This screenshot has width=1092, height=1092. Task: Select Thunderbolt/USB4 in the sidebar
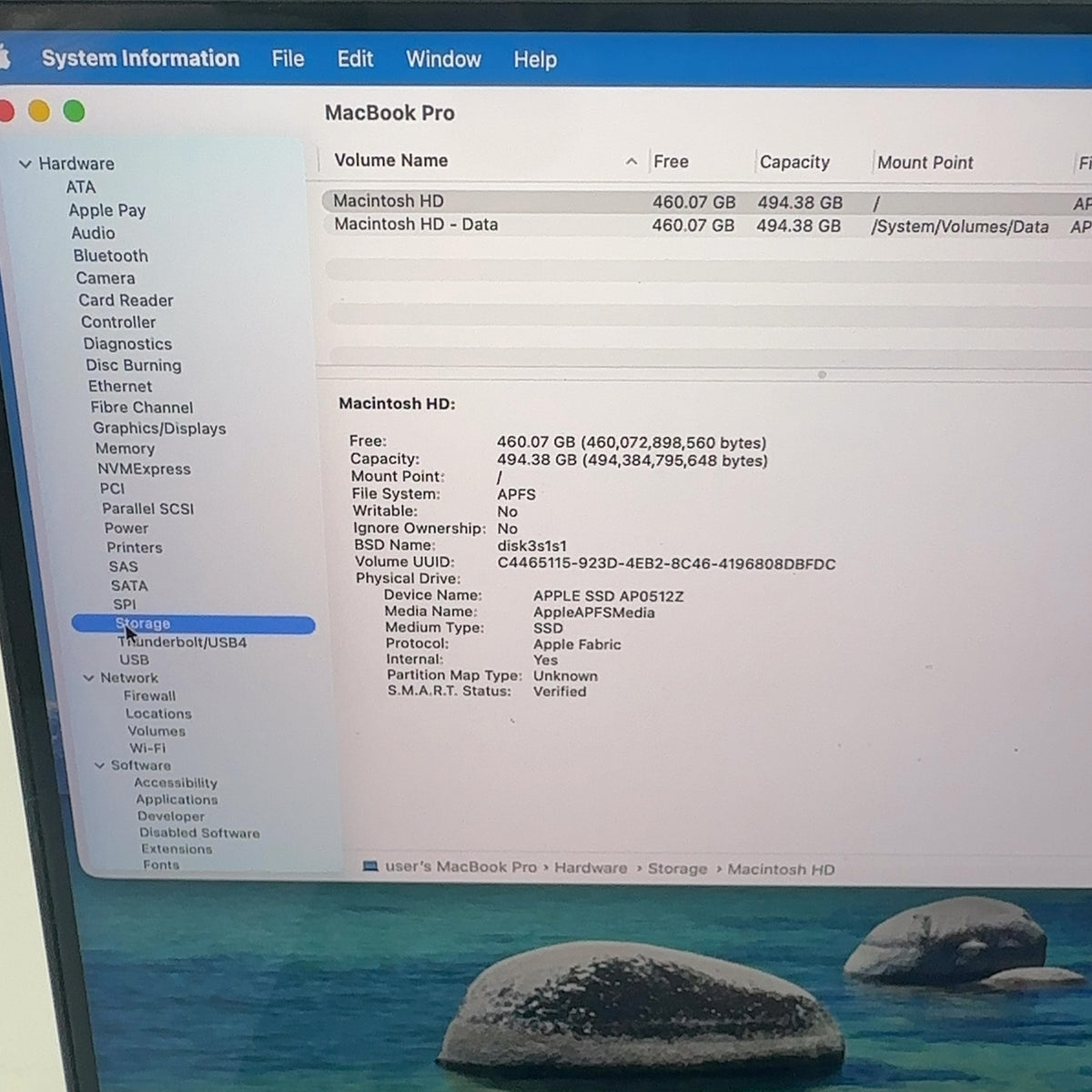(x=182, y=642)
